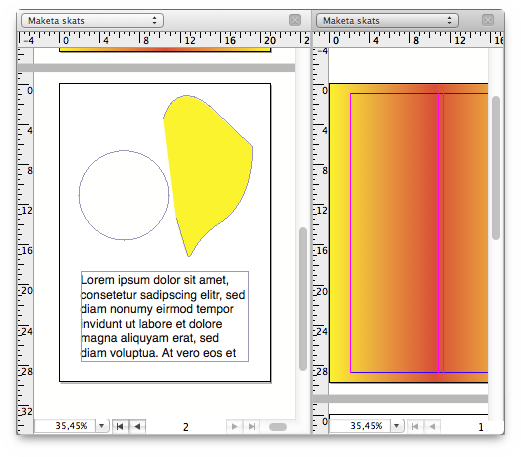Click the left pane vertical scrollbar thumb
The image size is (521, 457).
click(x=303, y=299)
